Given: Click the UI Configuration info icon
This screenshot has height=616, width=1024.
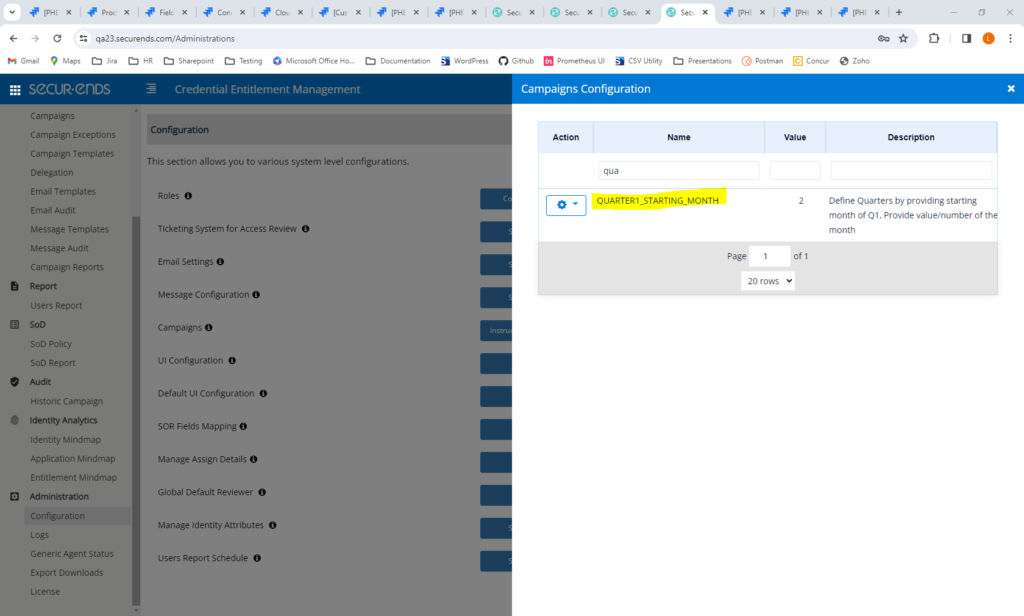Looking at the screenshot, I should coord(232,361).
